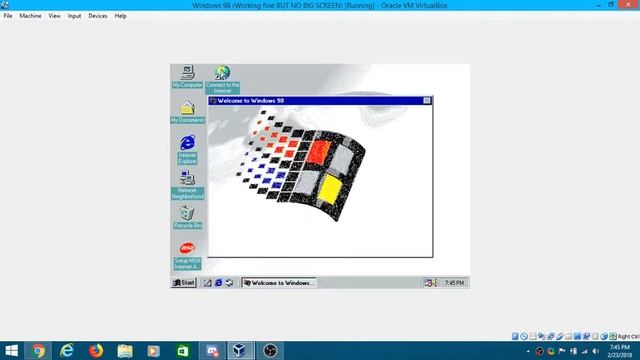Click the host taskbar clock and date
Viewport: 640px width, 360px height.
[x=620, y=351]
